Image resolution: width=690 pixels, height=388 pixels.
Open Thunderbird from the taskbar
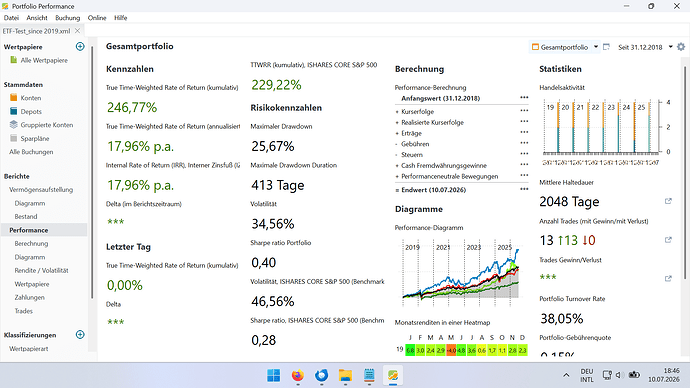point(322,375)
